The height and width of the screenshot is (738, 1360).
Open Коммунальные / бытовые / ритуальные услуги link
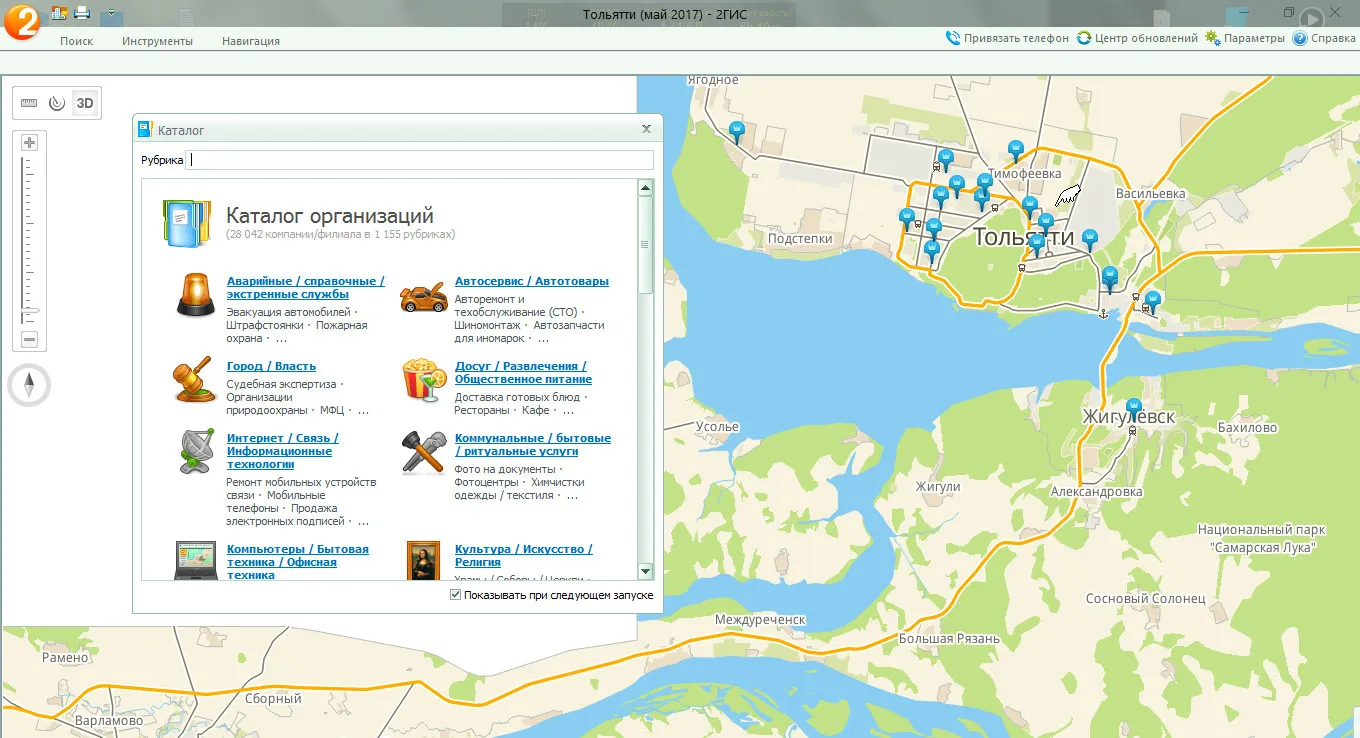click(533, 445)
